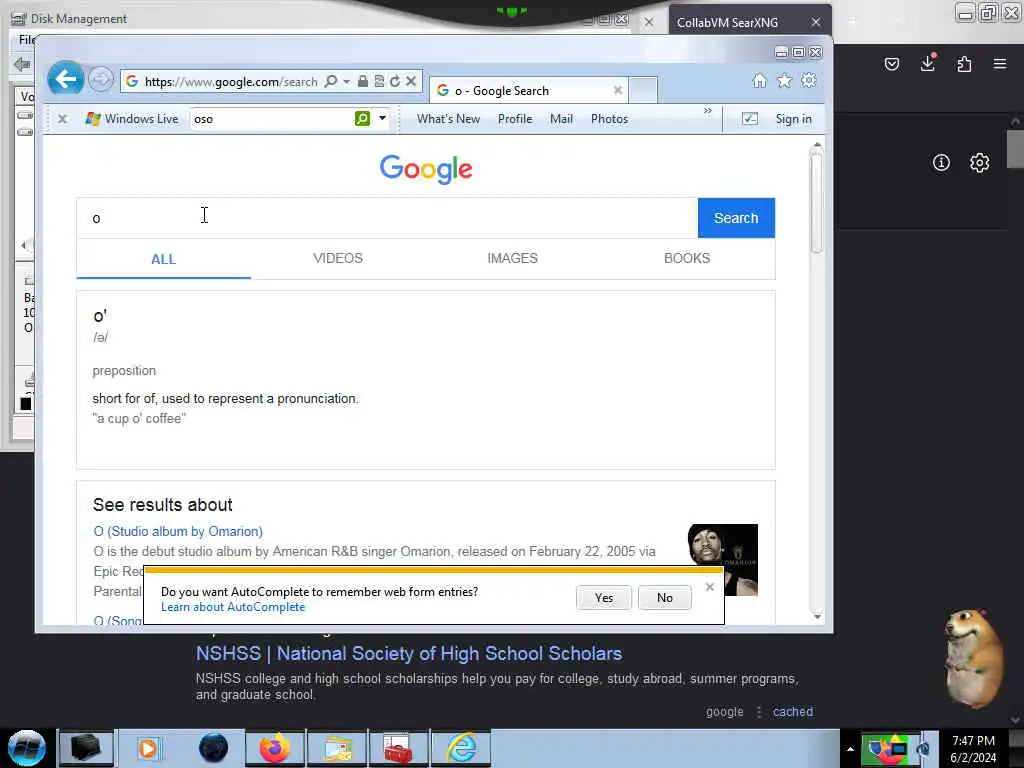Open the address bar dropdown arrow

[x=347, y=81]
